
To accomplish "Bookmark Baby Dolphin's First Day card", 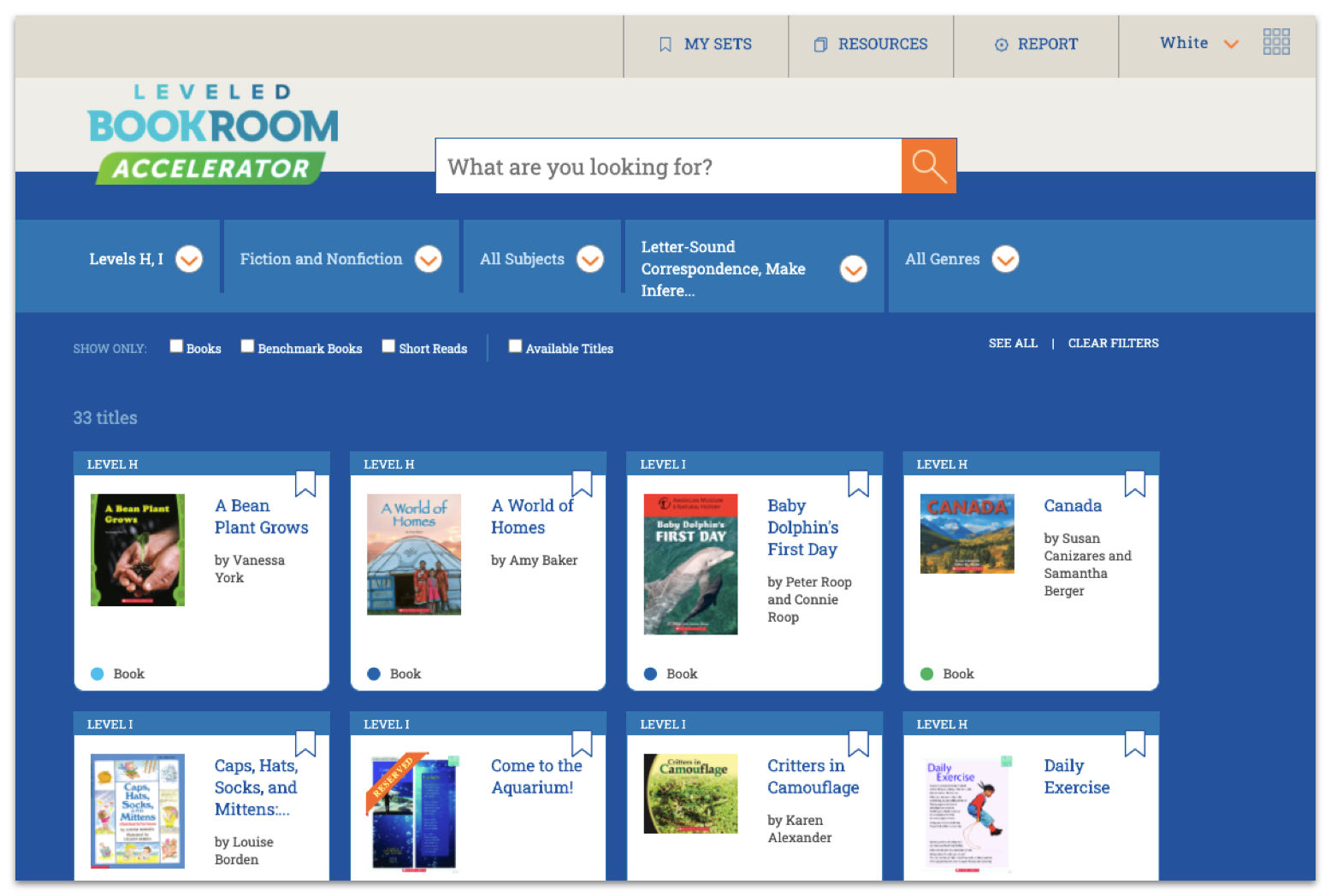I will pos(858,483).
